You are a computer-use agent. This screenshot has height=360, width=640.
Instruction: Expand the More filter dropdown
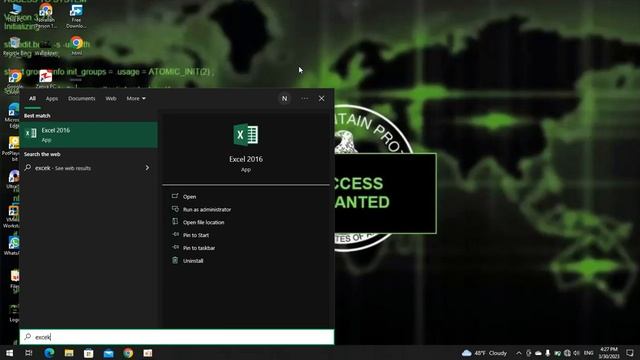click(x=136, y=98)
